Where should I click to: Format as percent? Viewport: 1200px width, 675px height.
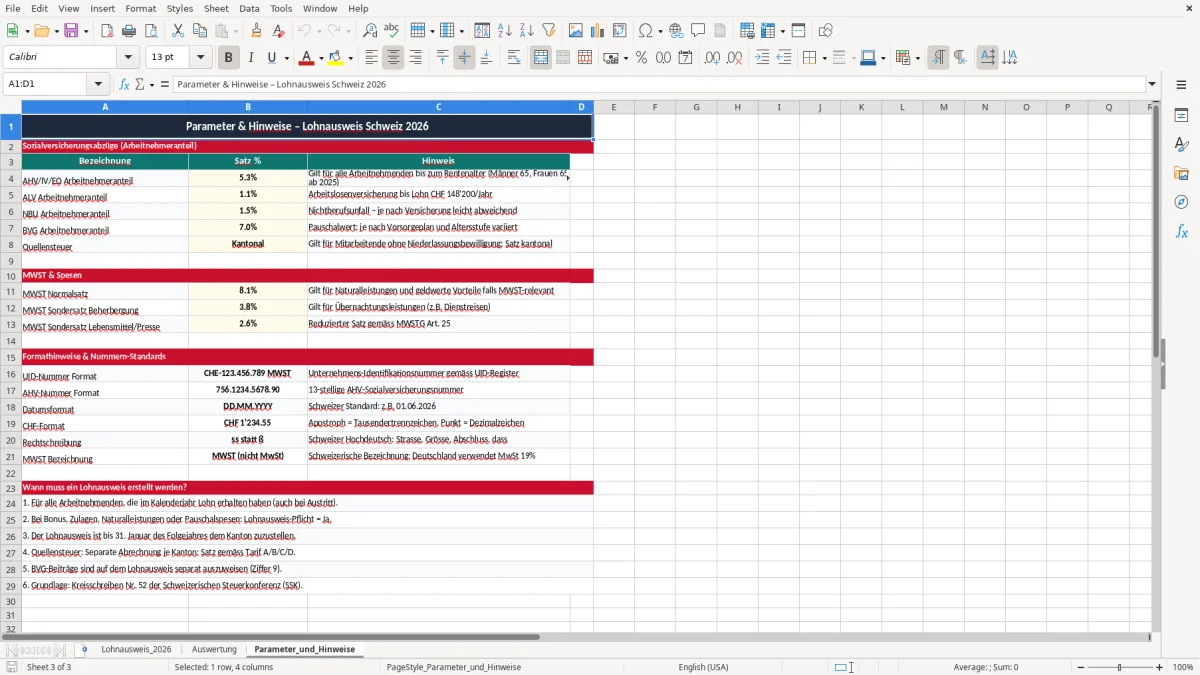(x=641, y=58)
